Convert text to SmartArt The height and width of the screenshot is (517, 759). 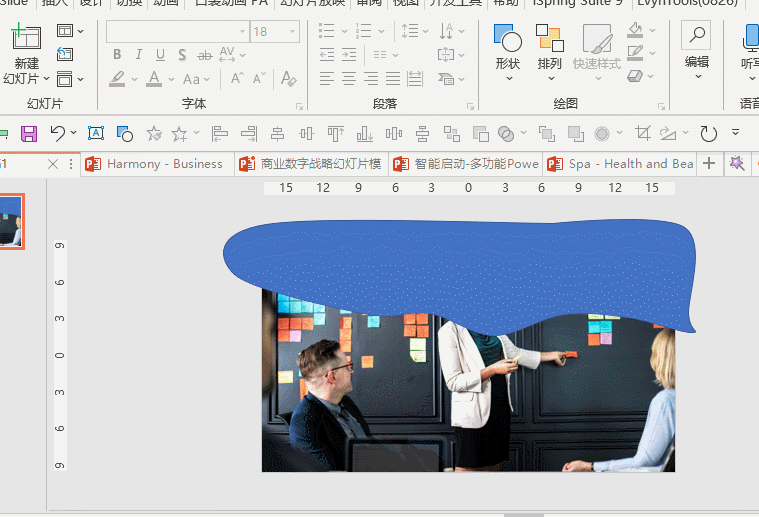pos(451,78)
